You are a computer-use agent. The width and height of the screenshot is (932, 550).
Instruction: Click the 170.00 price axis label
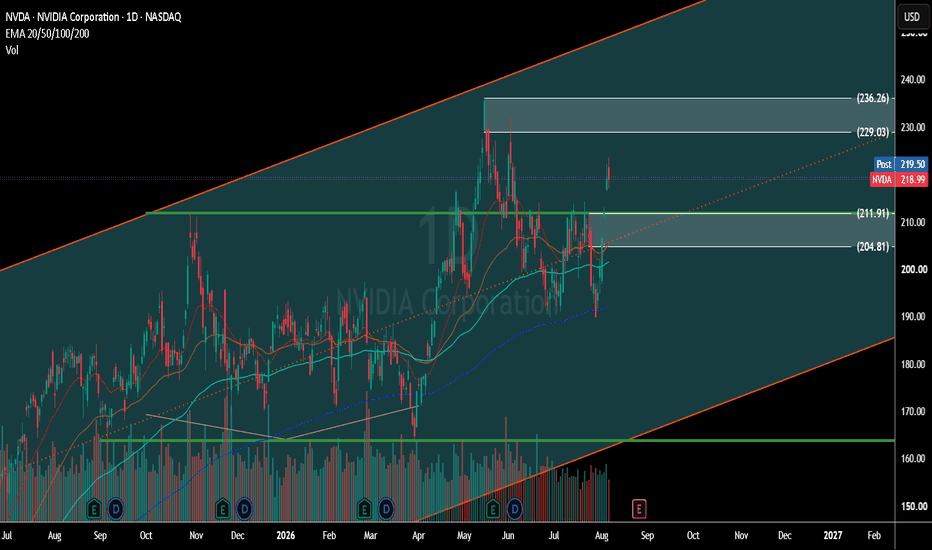coord(913,411)
